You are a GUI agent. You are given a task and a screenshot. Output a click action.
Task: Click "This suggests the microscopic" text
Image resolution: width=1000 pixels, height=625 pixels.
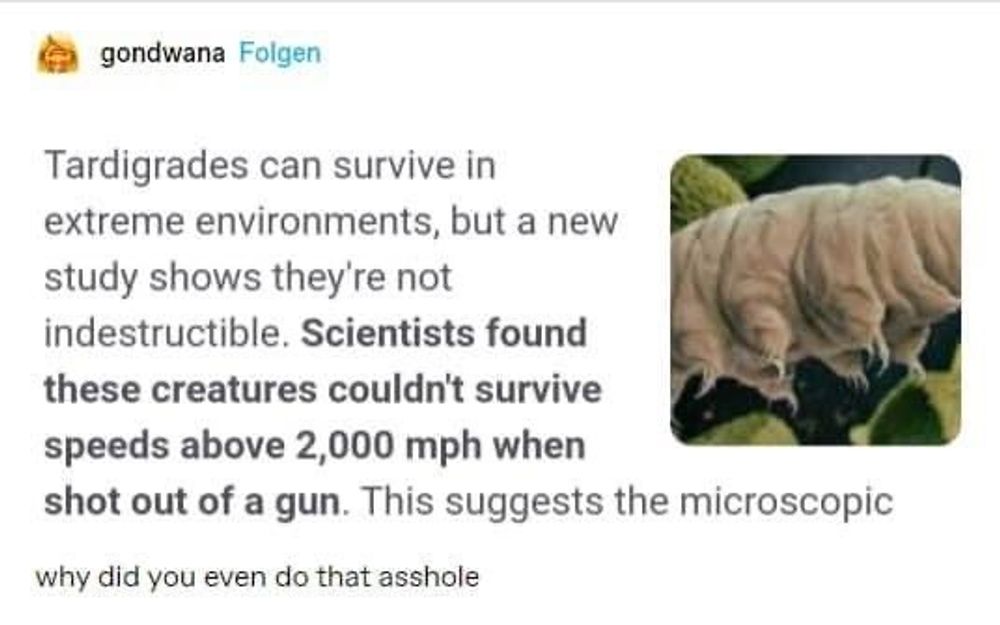pyautogui.click(x=625, y=501)
